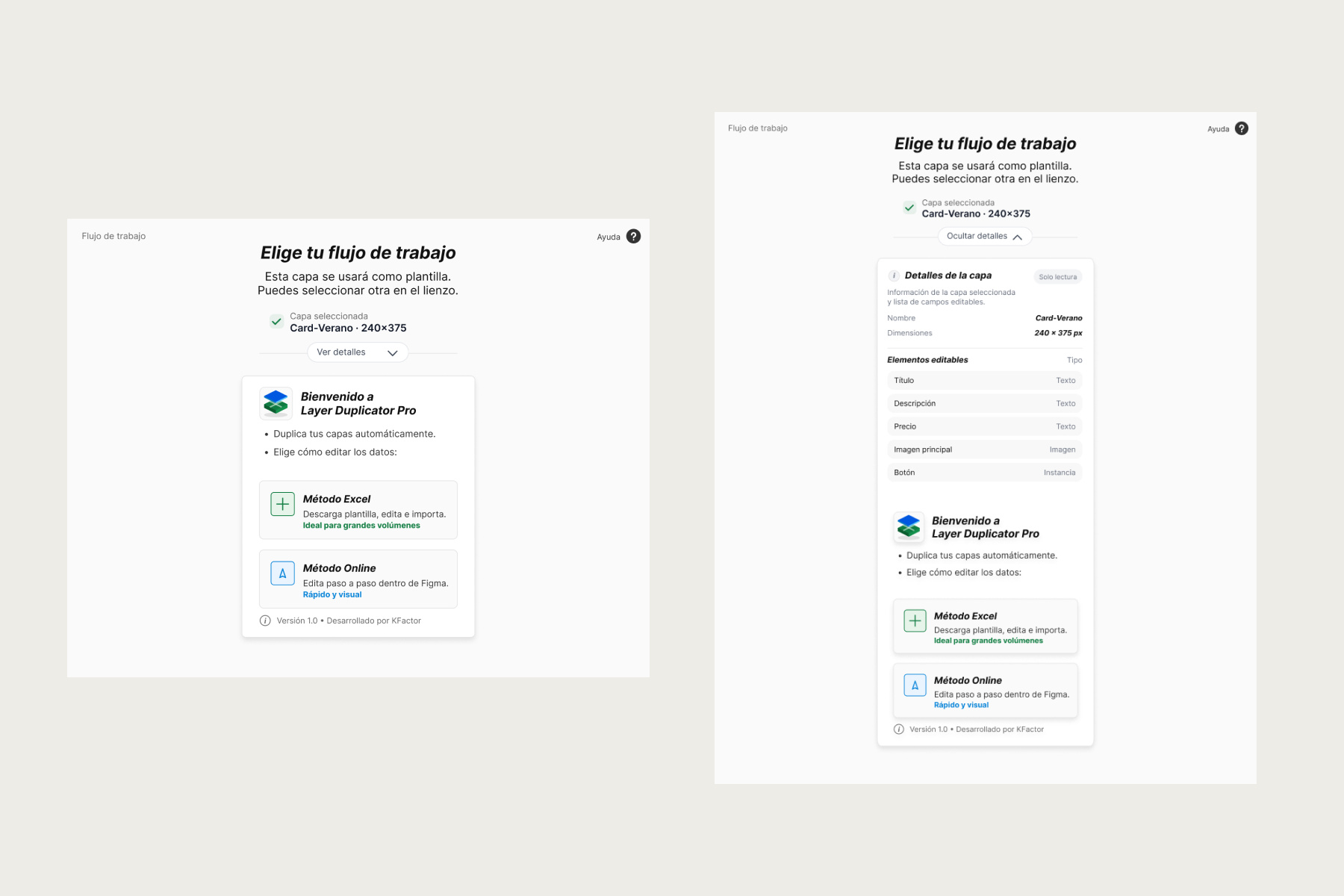1344x896 pixels.
Task: Choose the Método Online card in the left panel
Action: 358,579
